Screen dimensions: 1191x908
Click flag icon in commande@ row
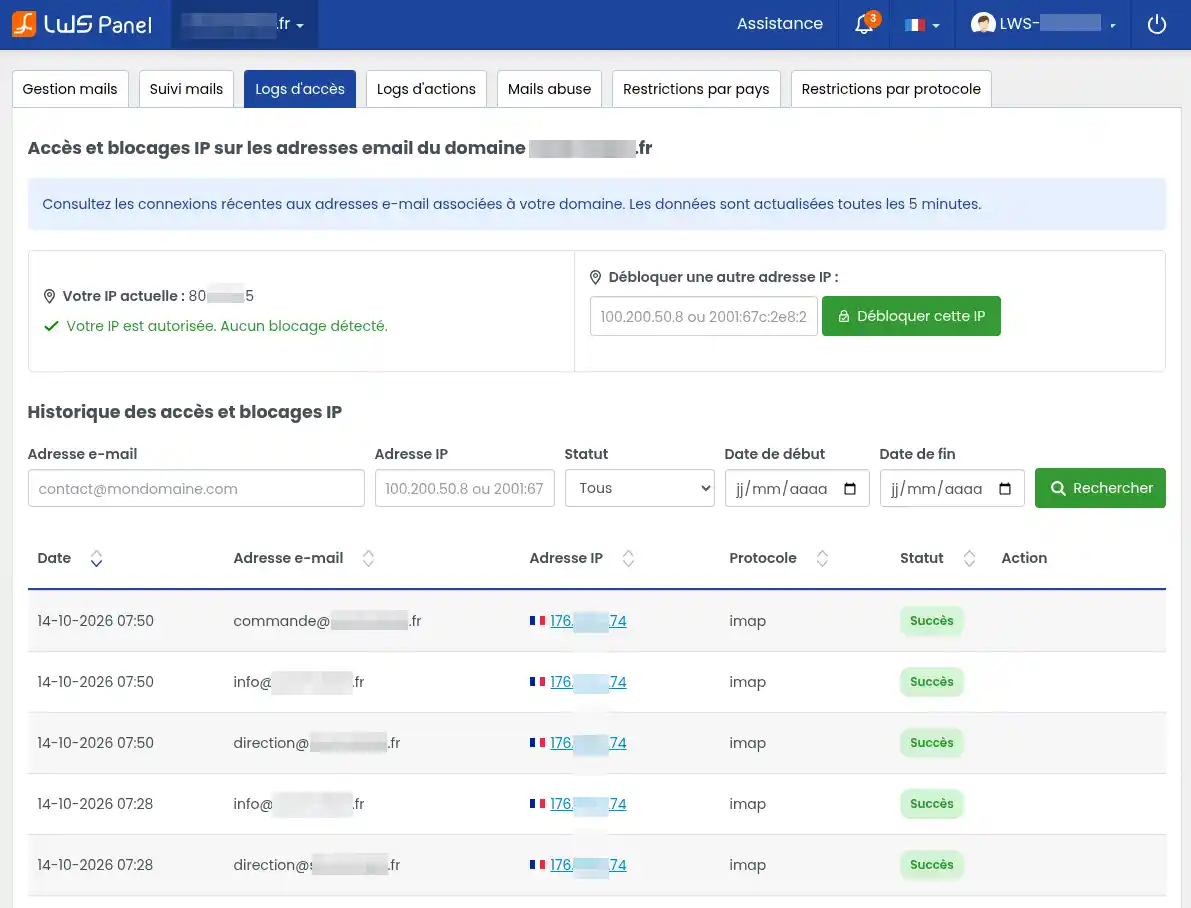(538, 621)
